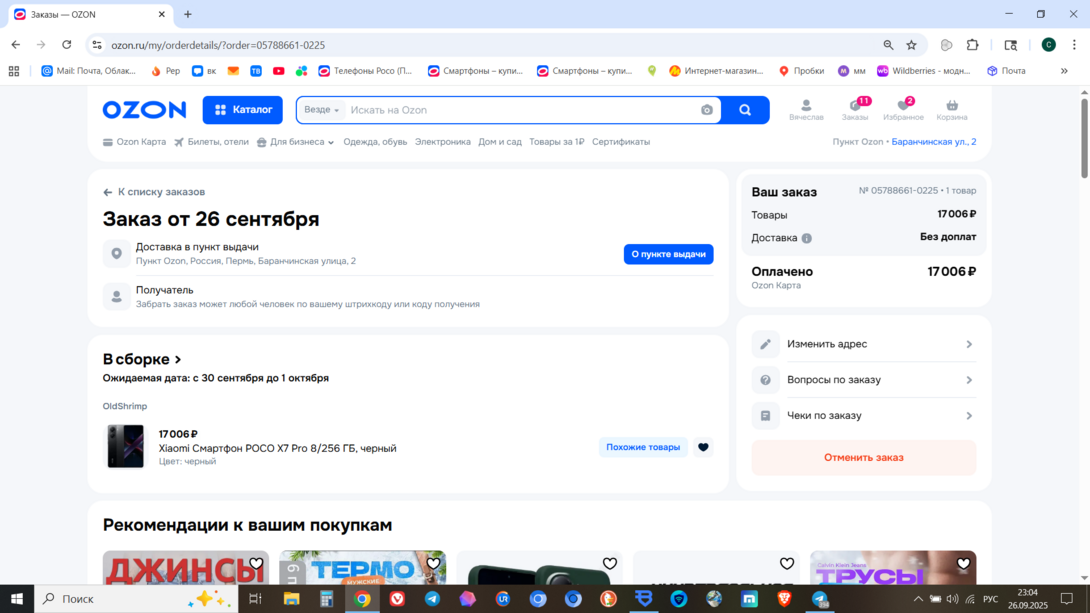Open Telegram from the taskbar
The width and height of the screenshot is (1090, 613).
(432, 598)
